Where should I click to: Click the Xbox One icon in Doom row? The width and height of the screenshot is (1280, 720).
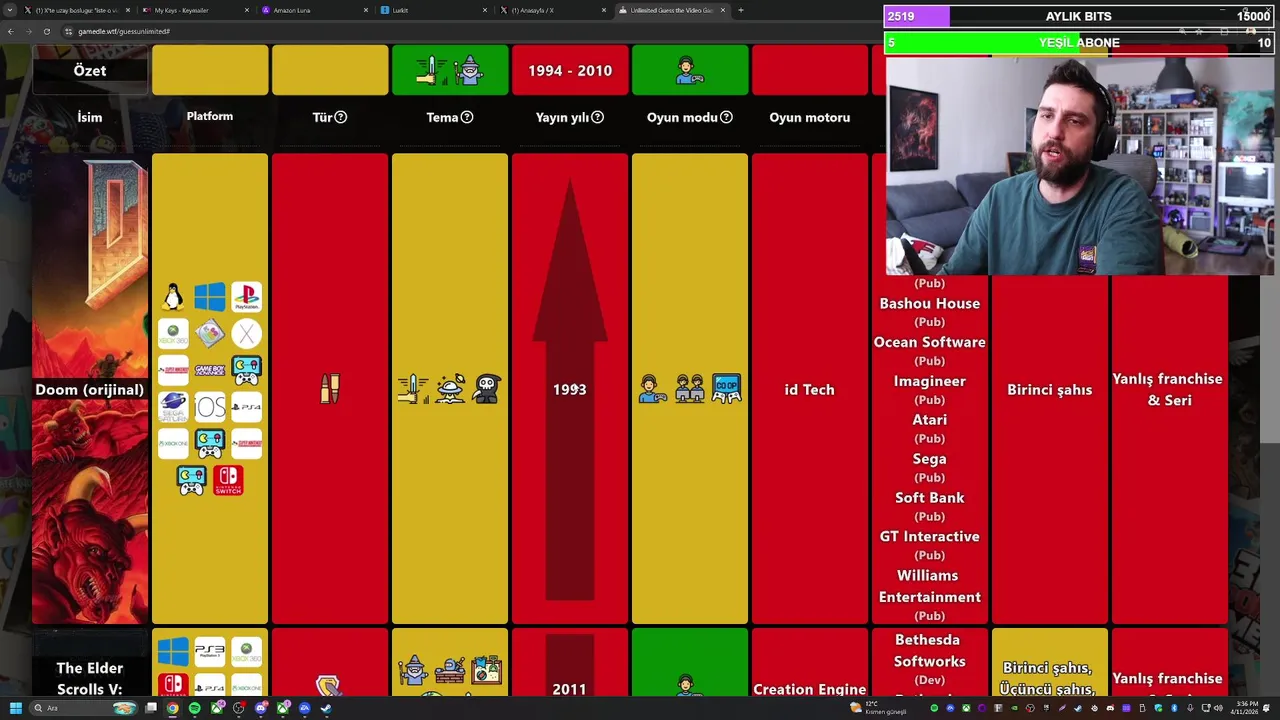[x=173, y=444]
